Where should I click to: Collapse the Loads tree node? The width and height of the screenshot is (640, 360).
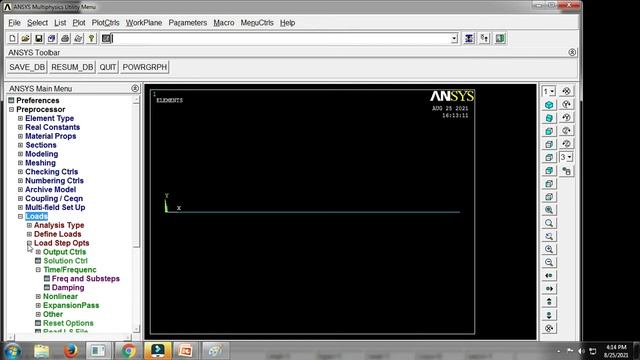[x=20, y=216]
